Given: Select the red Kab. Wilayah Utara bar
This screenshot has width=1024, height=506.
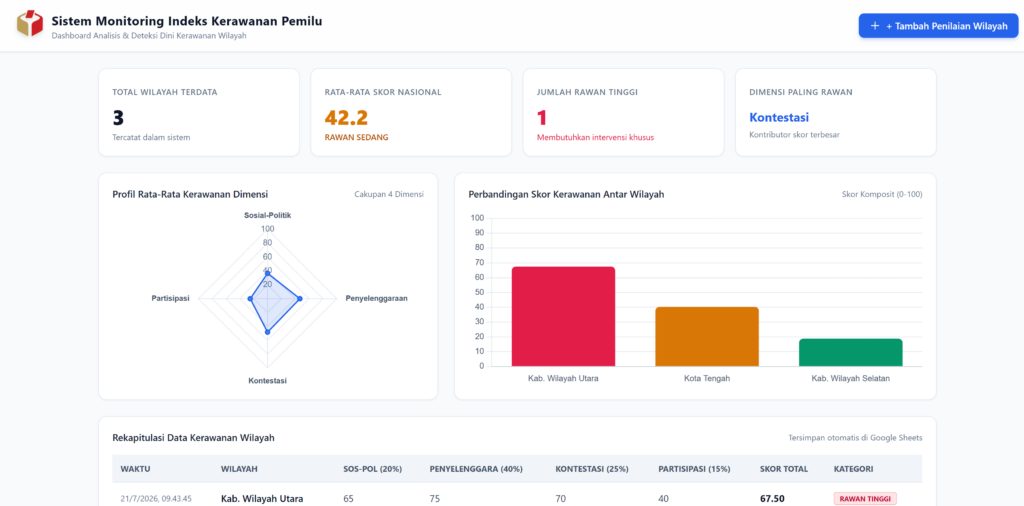Looking at the screenshot, I should [x=563, y=317].
